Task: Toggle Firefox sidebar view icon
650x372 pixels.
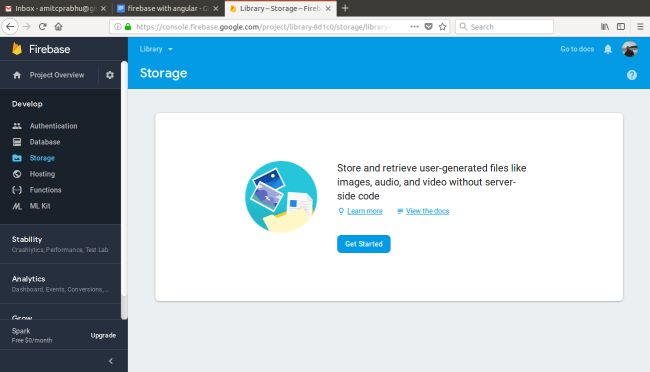Action: tap(621, 27)
